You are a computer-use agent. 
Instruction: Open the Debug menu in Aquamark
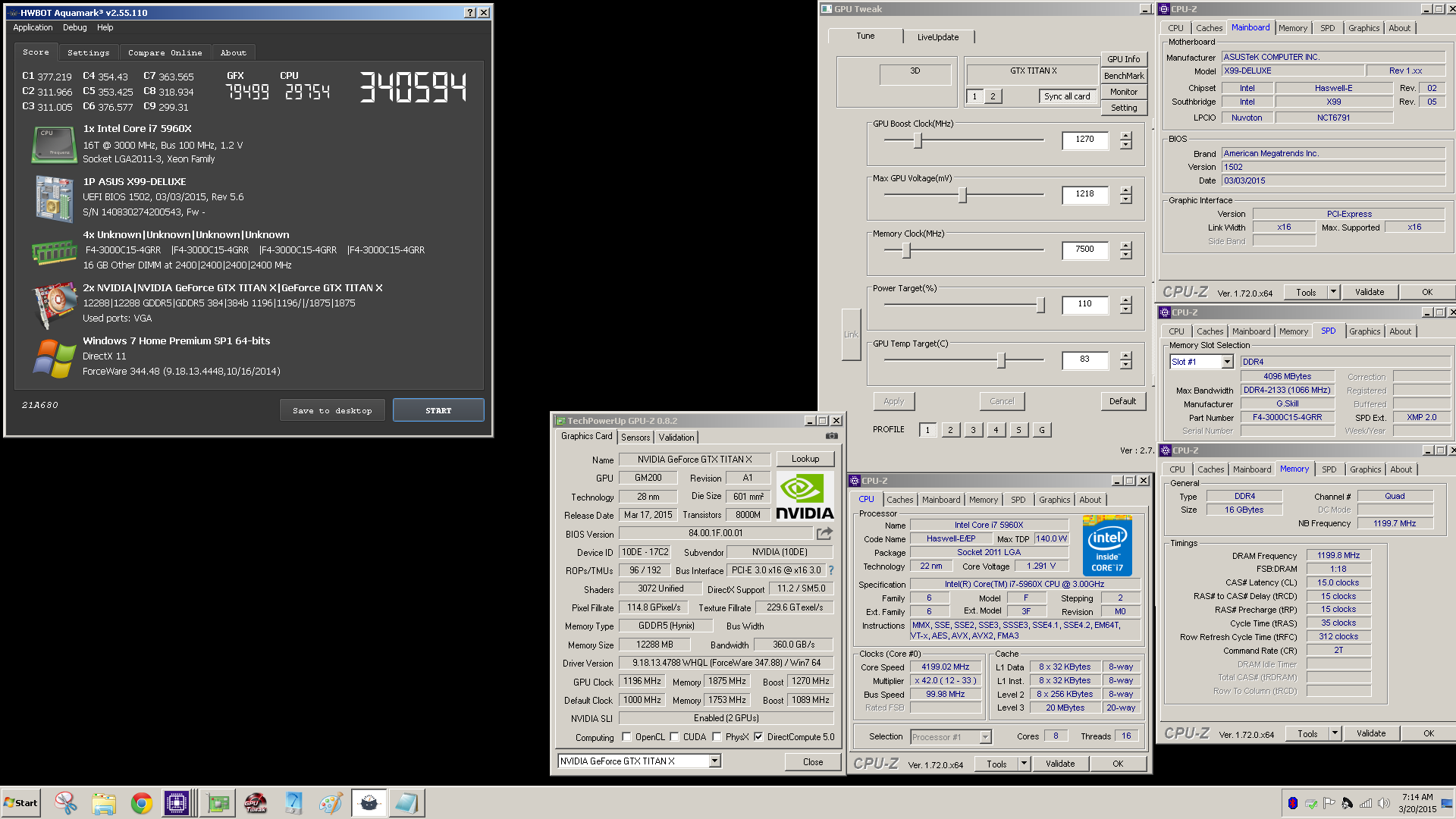(74, 27)
